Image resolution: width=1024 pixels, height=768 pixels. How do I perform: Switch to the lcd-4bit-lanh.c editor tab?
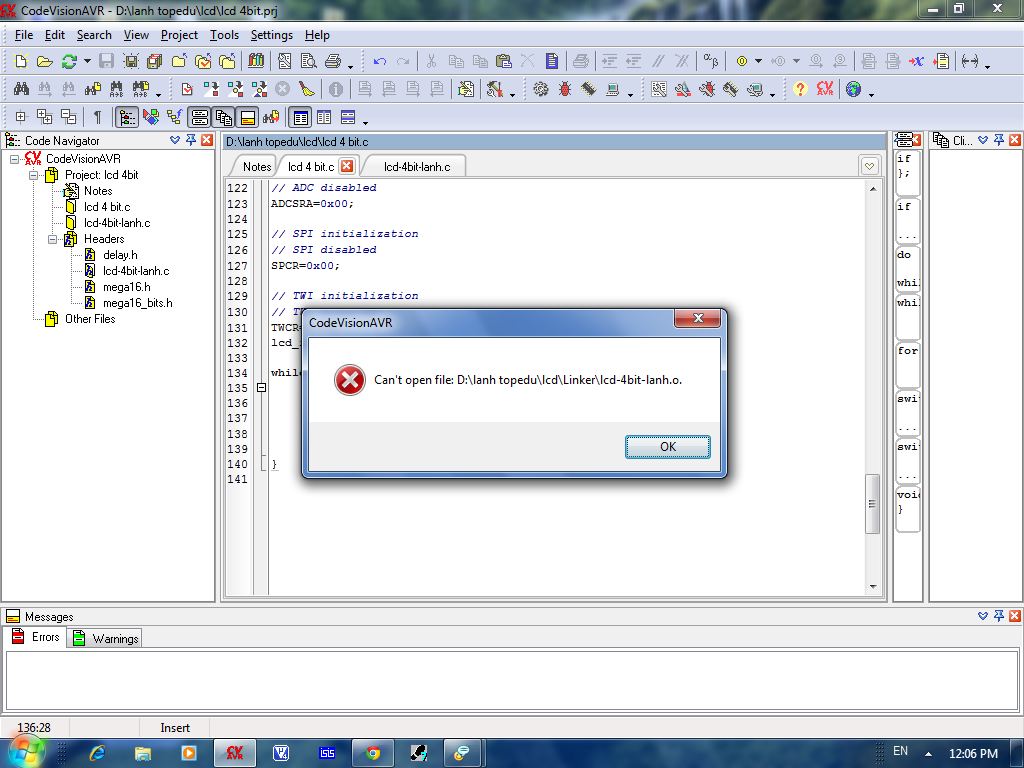pos(417,167)
